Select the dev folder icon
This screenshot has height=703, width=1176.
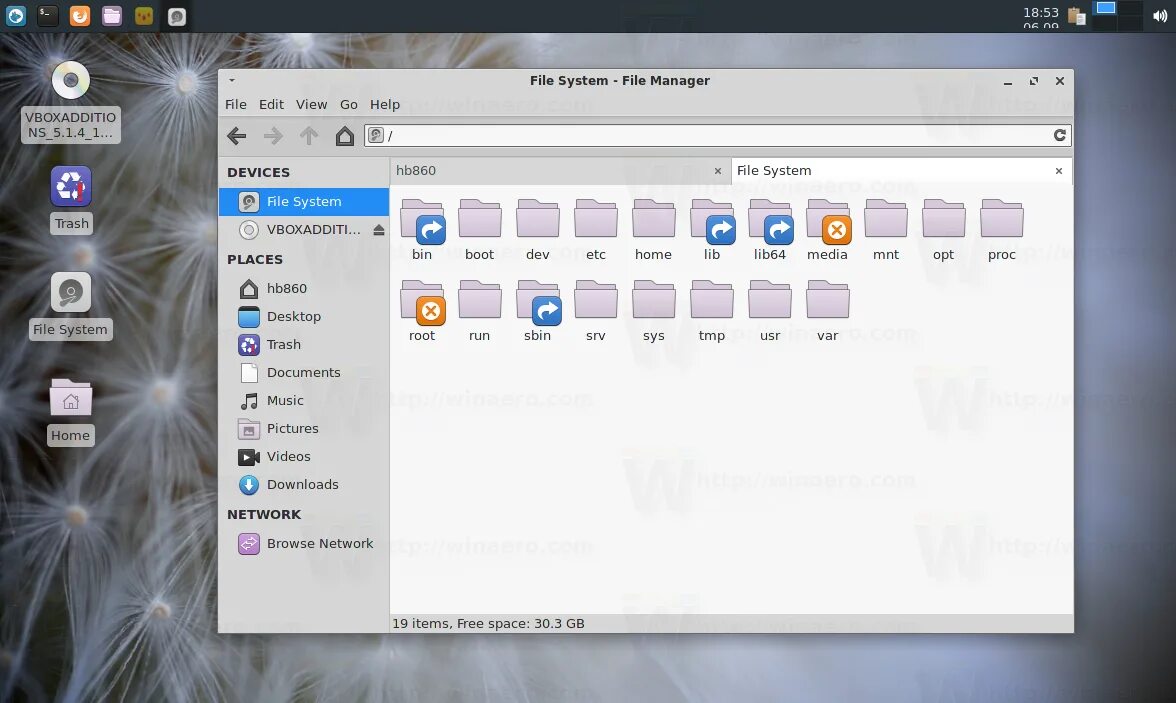click(x=538, y=219)
